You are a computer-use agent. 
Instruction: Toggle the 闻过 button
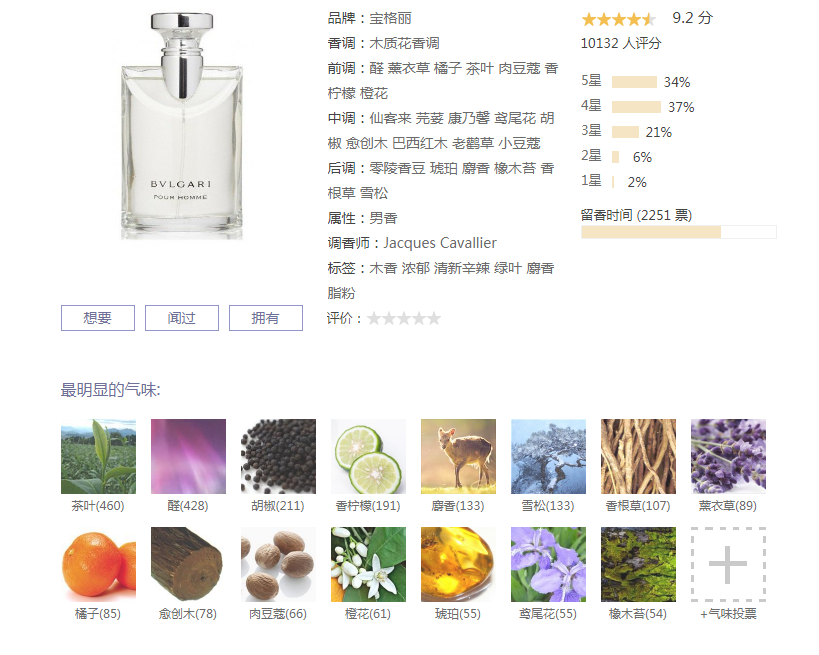pos(182,318)
